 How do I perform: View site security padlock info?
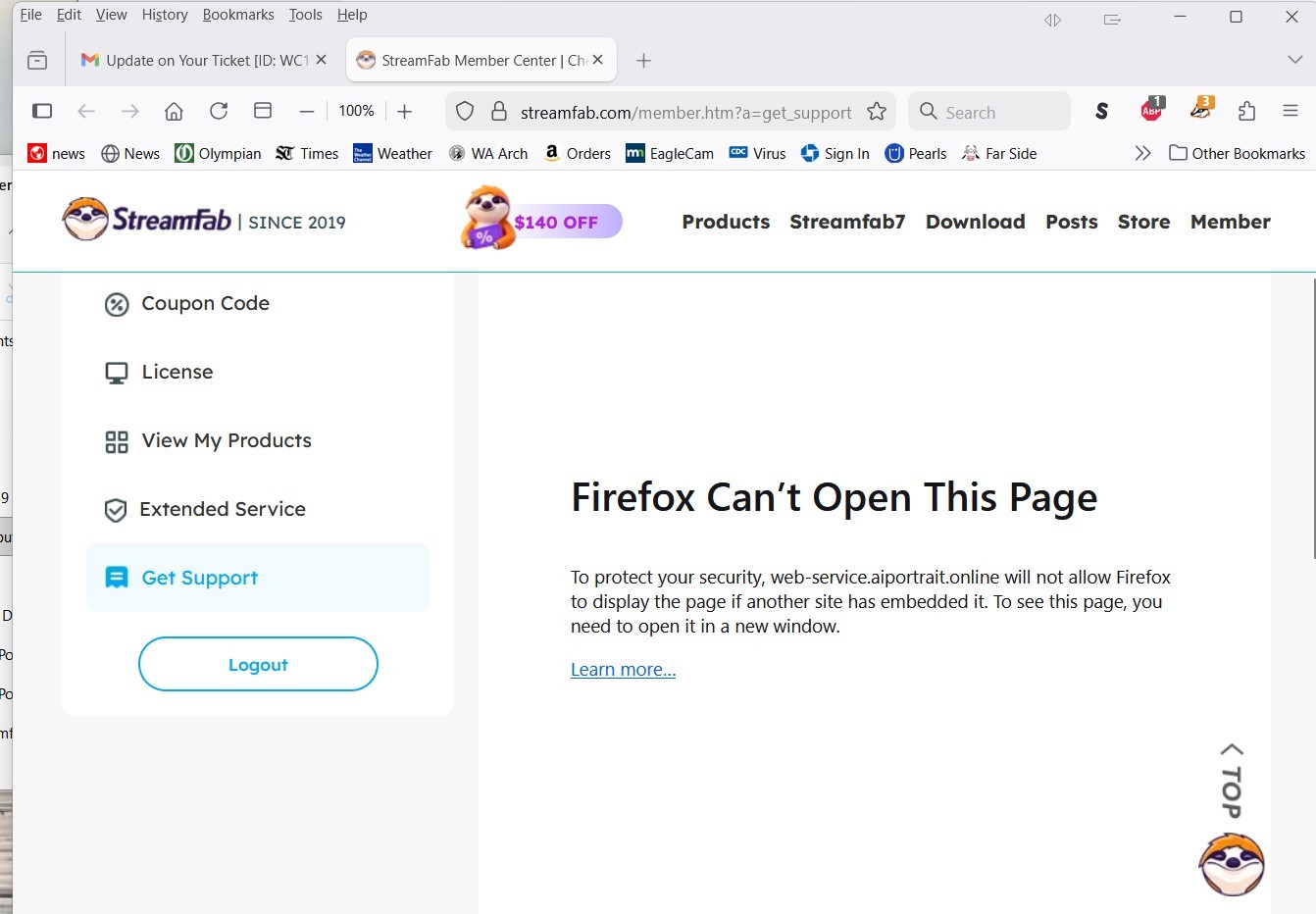[499, 112]
